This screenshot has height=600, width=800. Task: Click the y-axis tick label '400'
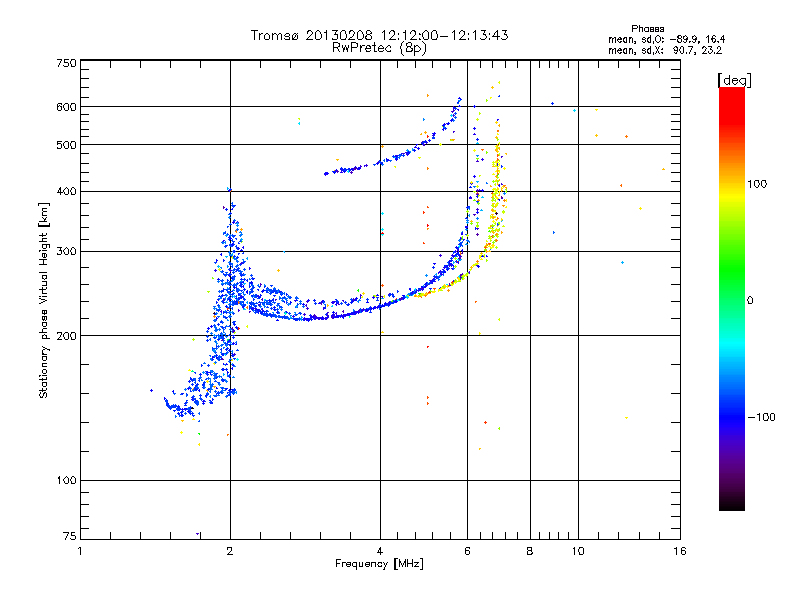pos(66,191)
